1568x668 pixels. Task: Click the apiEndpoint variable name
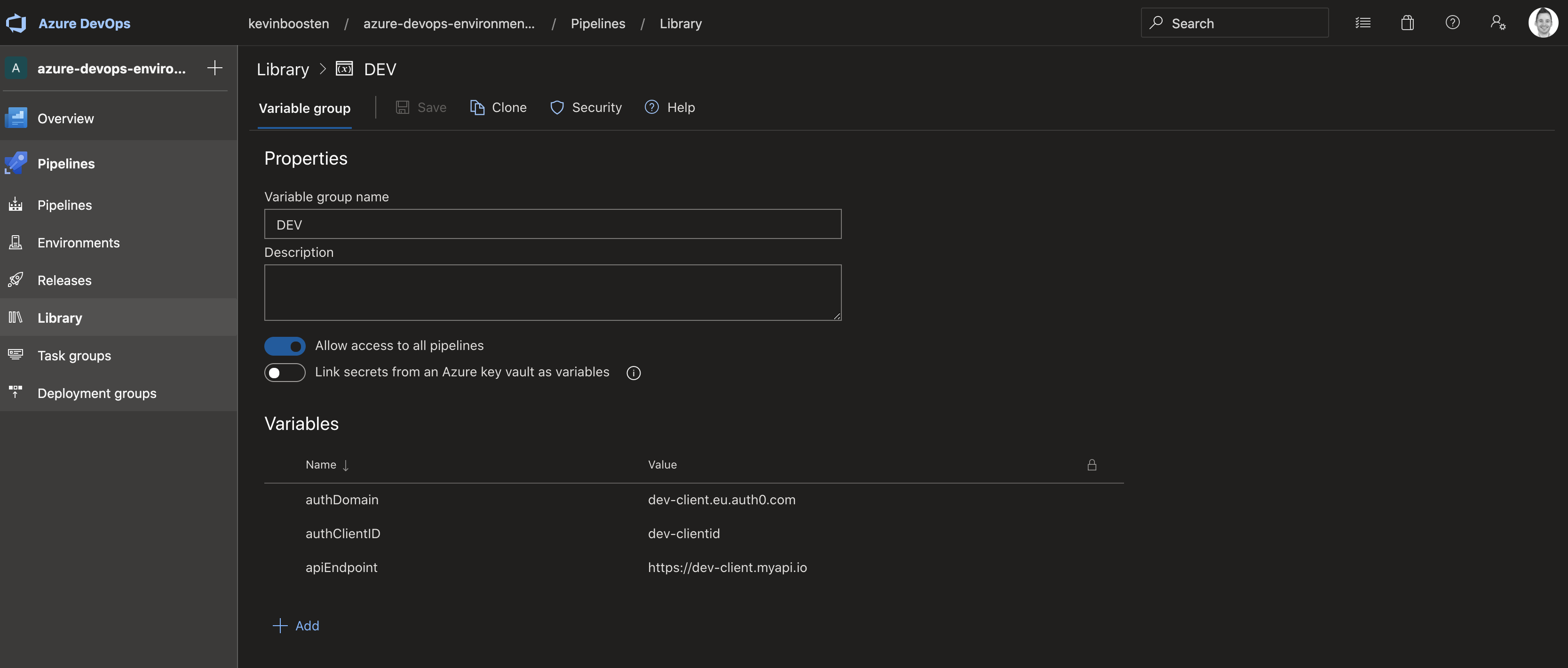341,567
